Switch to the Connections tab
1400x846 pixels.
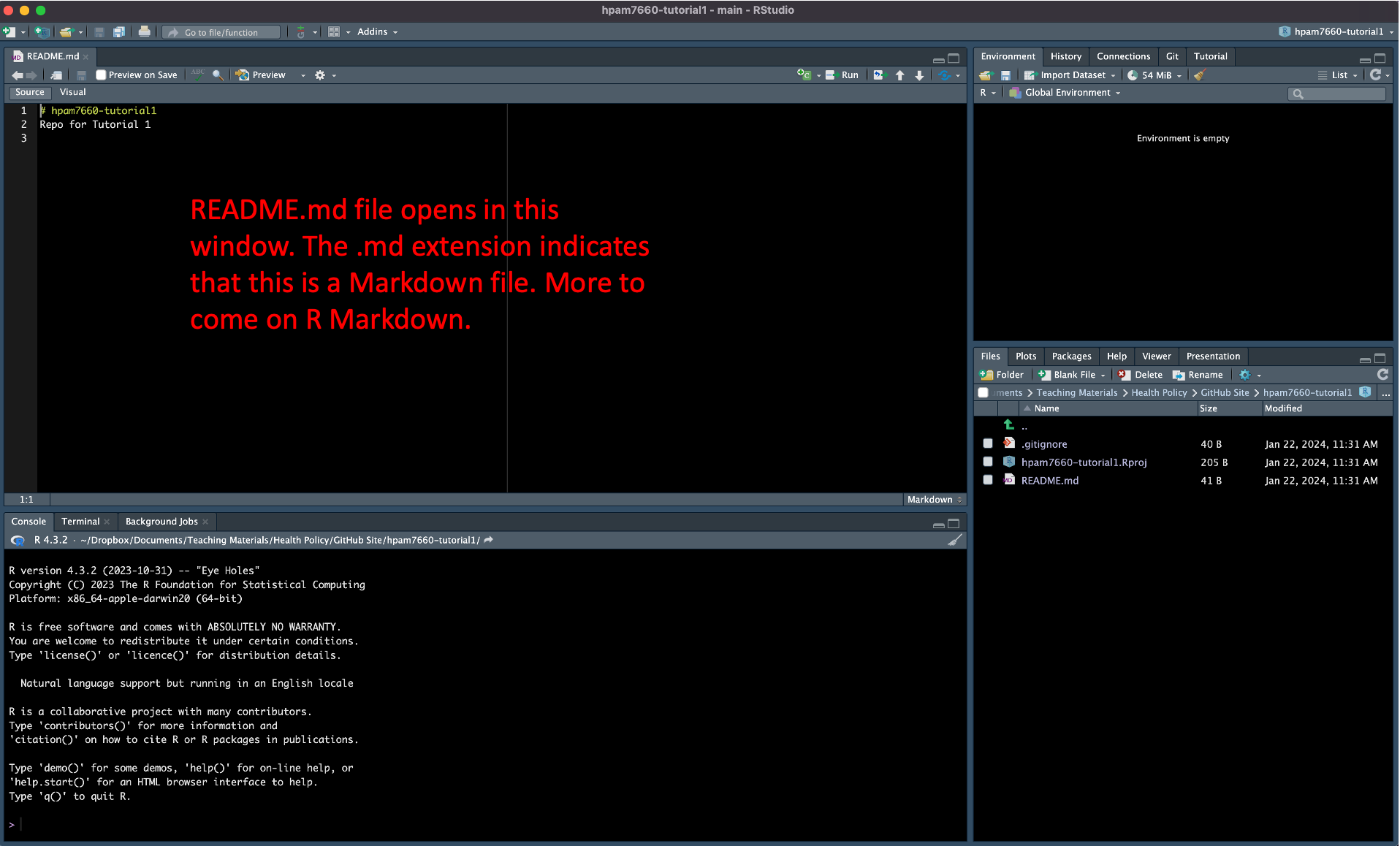tap(1123, 56)
